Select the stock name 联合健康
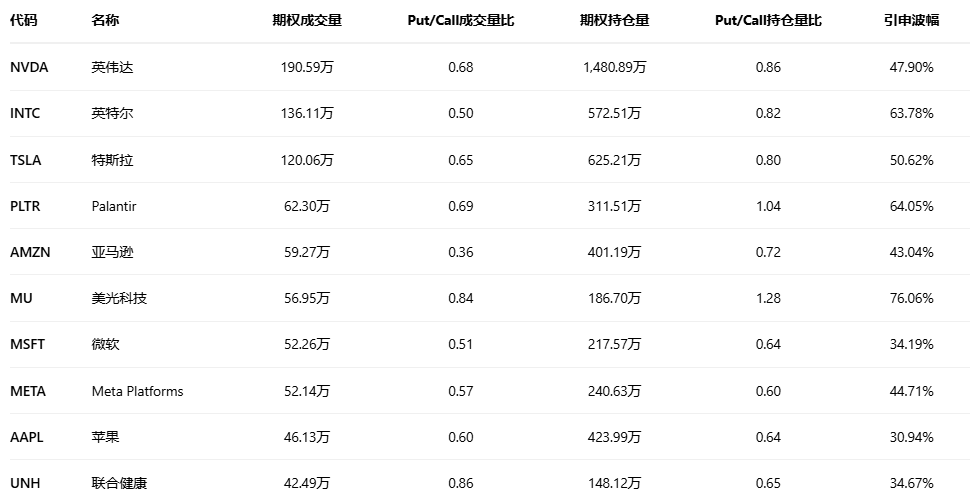This screenshot has width=975, height=504. point(118,483)
